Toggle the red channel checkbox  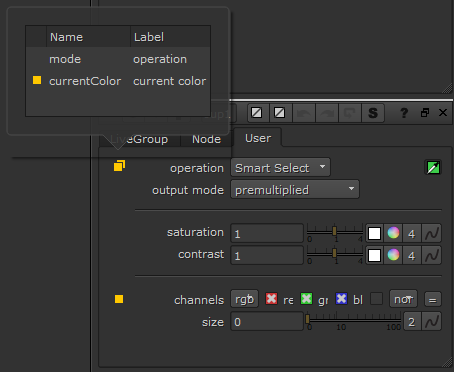tap(272, 299)
